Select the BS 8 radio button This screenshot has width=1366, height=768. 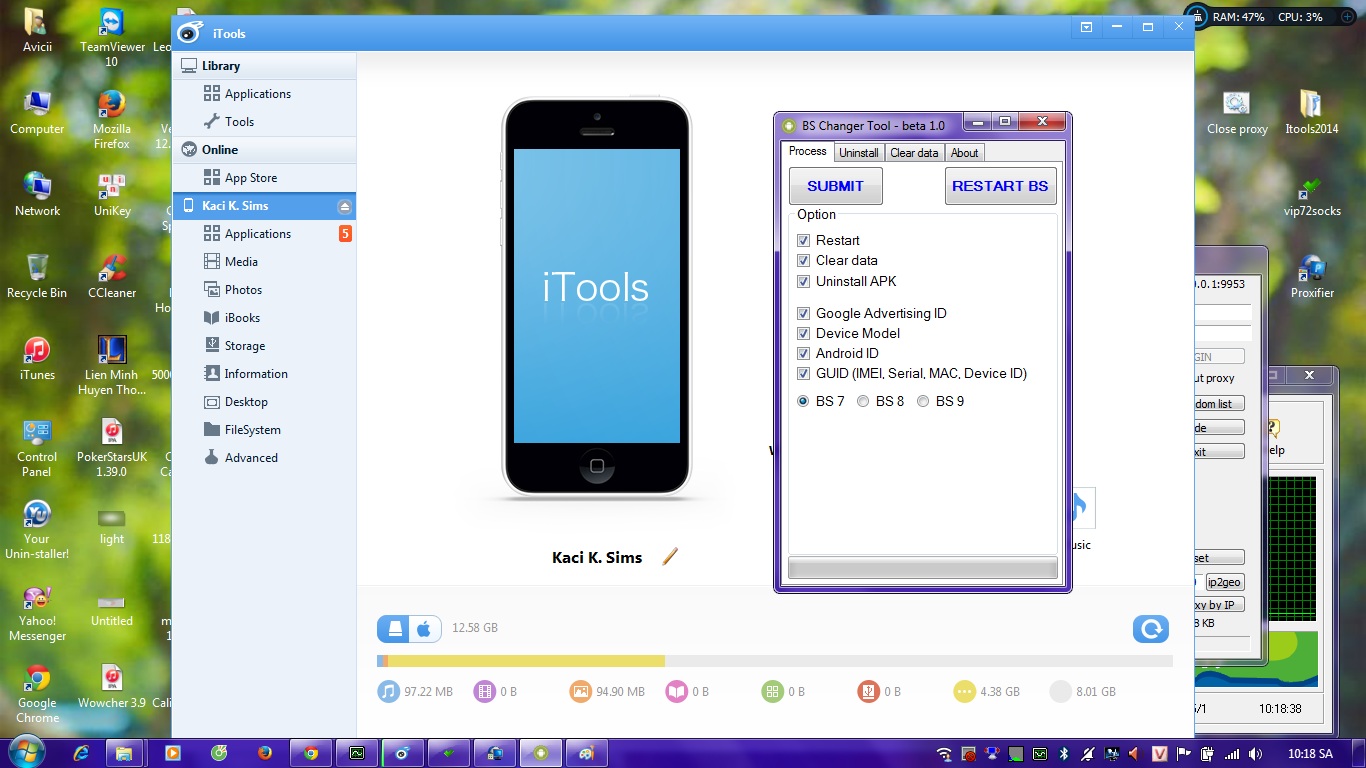coord(863,402)
